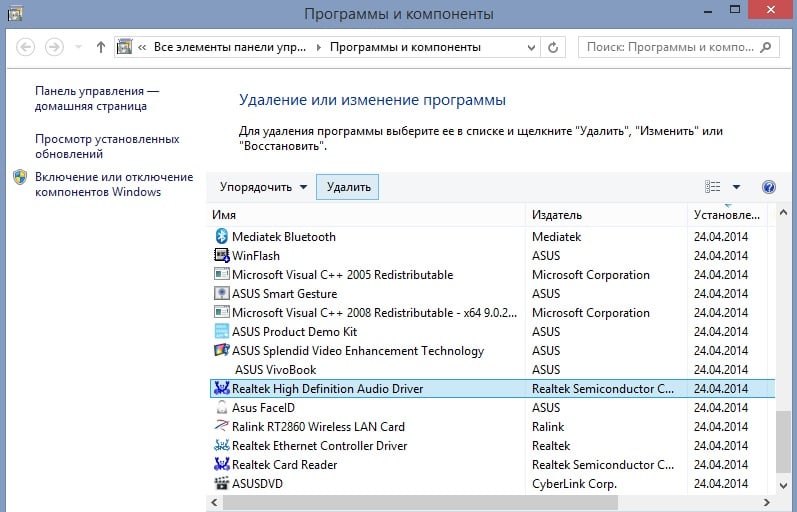Viewport: 797px width, 512px height.
Task: Click the vertical scrollbar thumb
Action: [783, 441]
